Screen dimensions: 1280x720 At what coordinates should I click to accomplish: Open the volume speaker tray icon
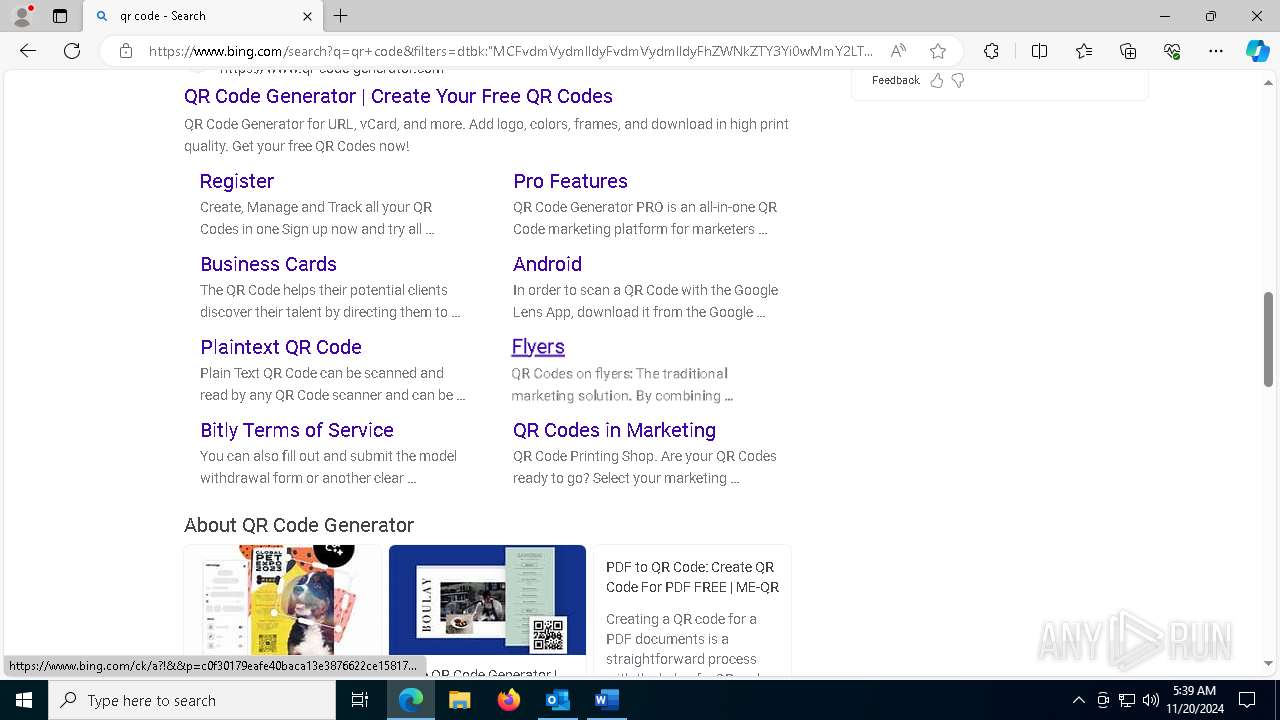(1150, 700)
